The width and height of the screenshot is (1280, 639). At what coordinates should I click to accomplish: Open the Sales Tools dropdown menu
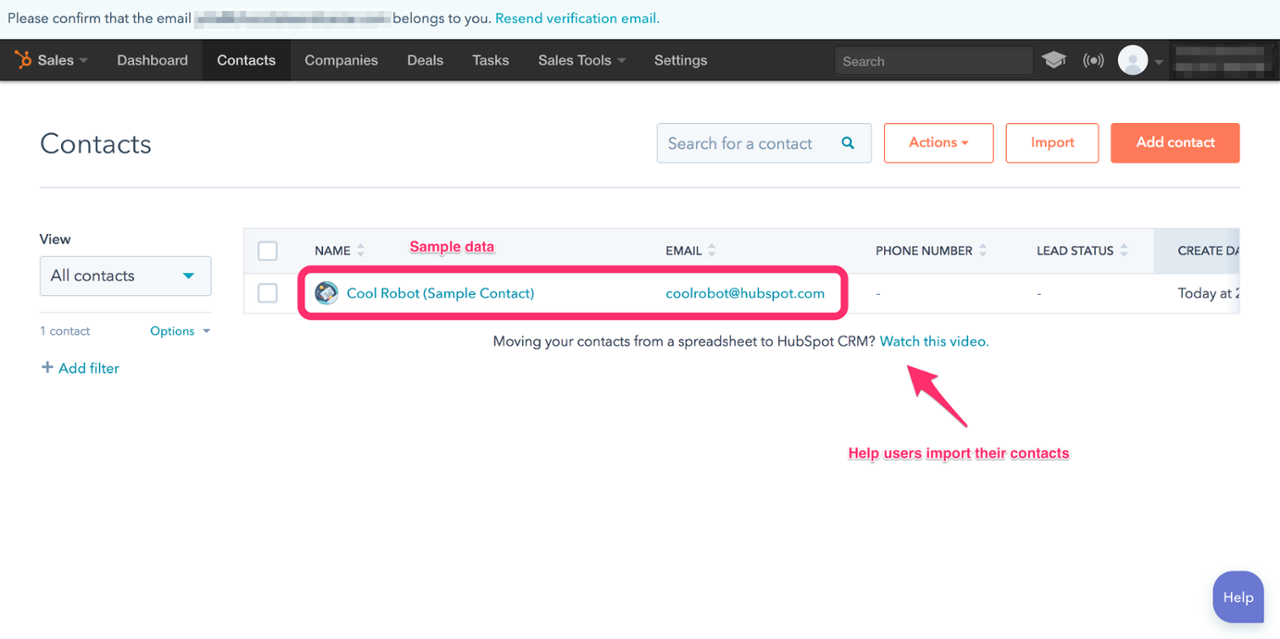click(582, 60)
